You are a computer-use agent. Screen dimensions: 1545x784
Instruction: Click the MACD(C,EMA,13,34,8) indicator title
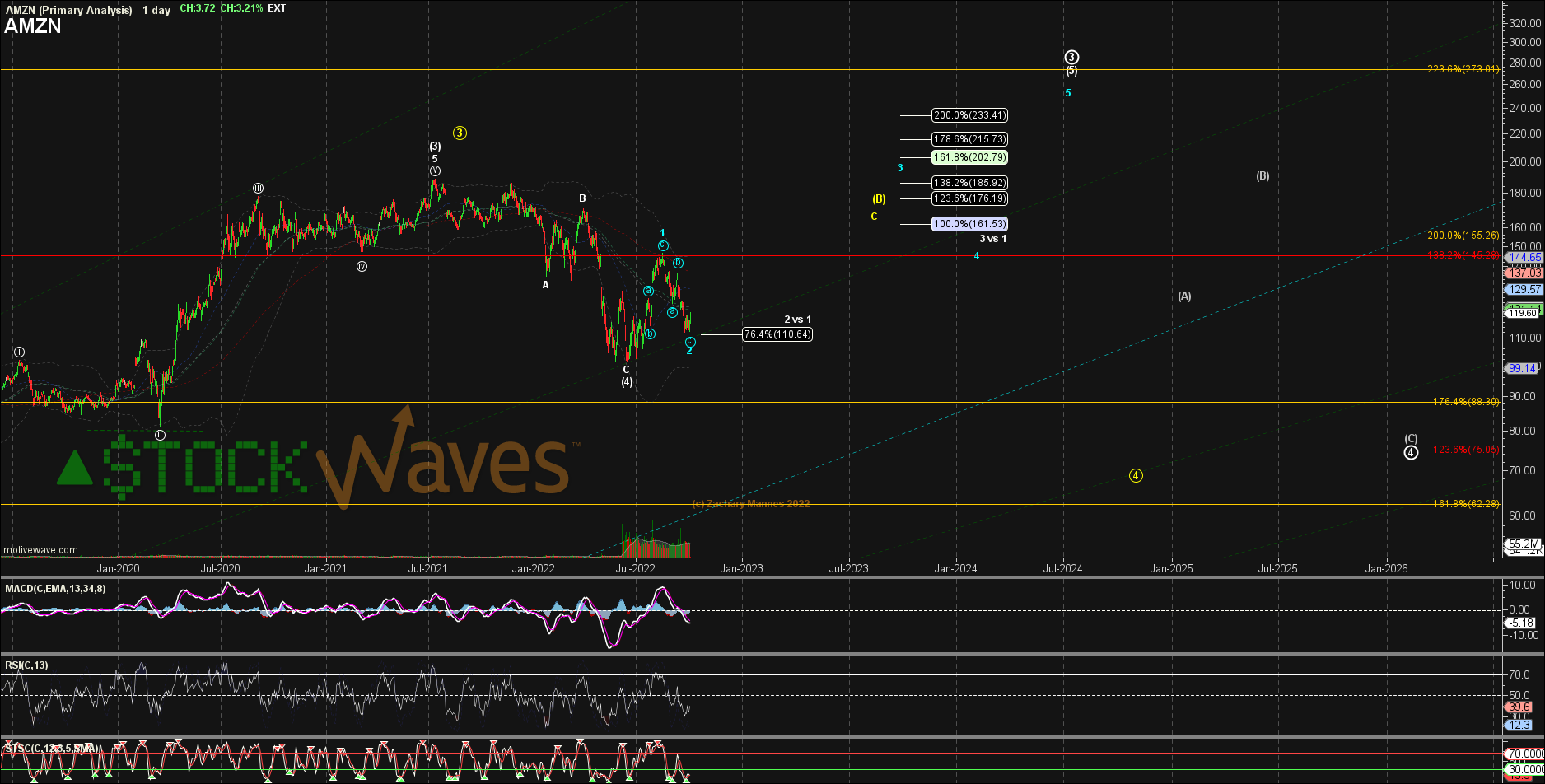pyautogui.click(x=55, y=589)
